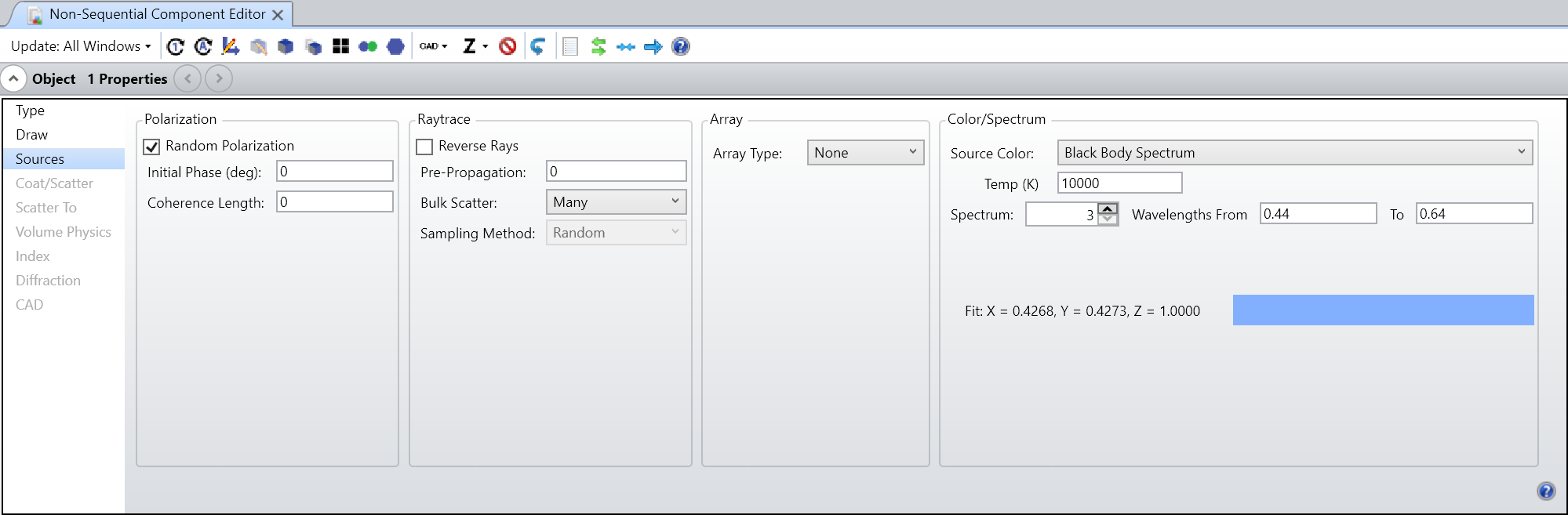Select the Scatter To section

click(64, 208)
